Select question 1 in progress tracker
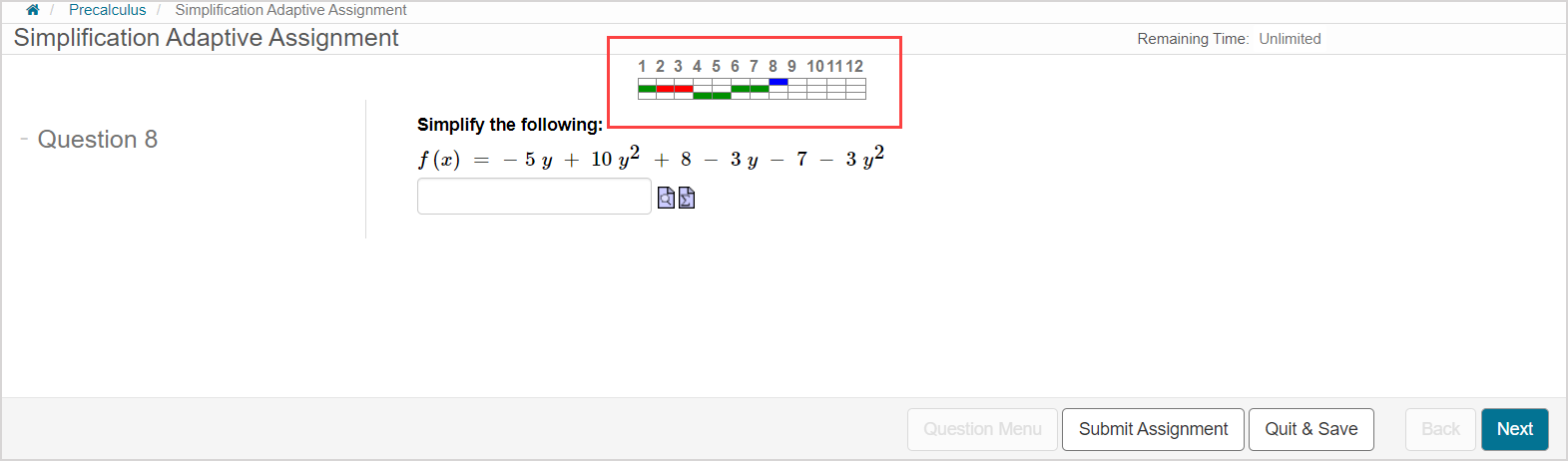Image resolution: width=1568 pixels, height=461 pixels. (x=647, y=89)
